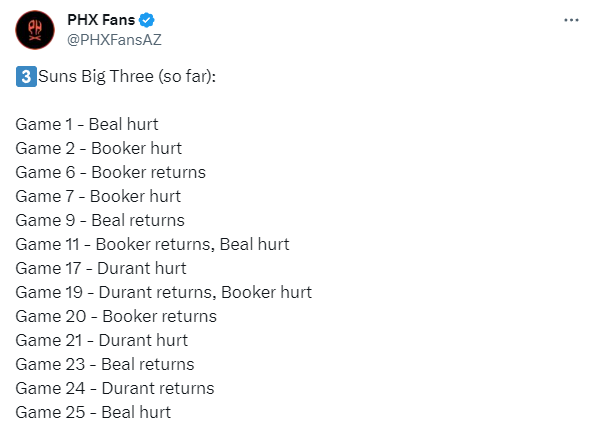Click the 'Game 25 - Beal hurt' line

pyautogui.click(x=93, y=412)
